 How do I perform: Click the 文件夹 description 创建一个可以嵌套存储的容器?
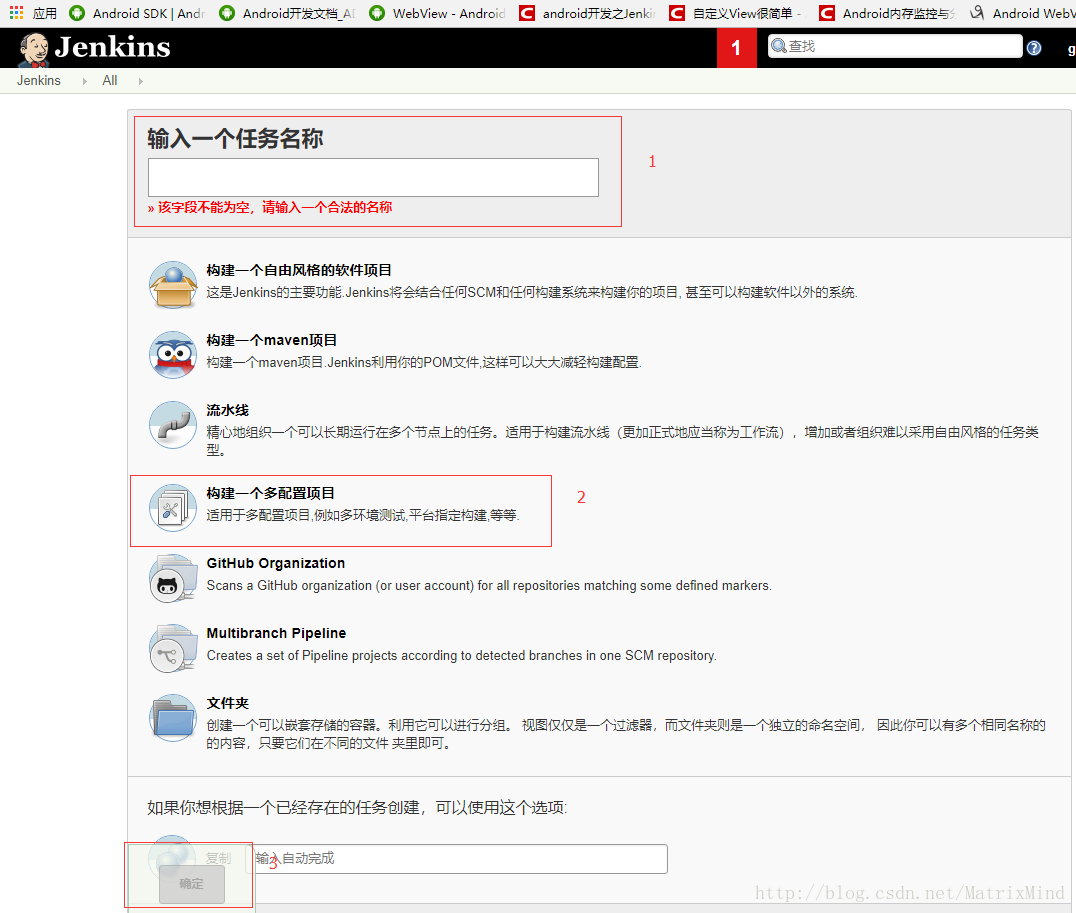(x=626, y=734)
